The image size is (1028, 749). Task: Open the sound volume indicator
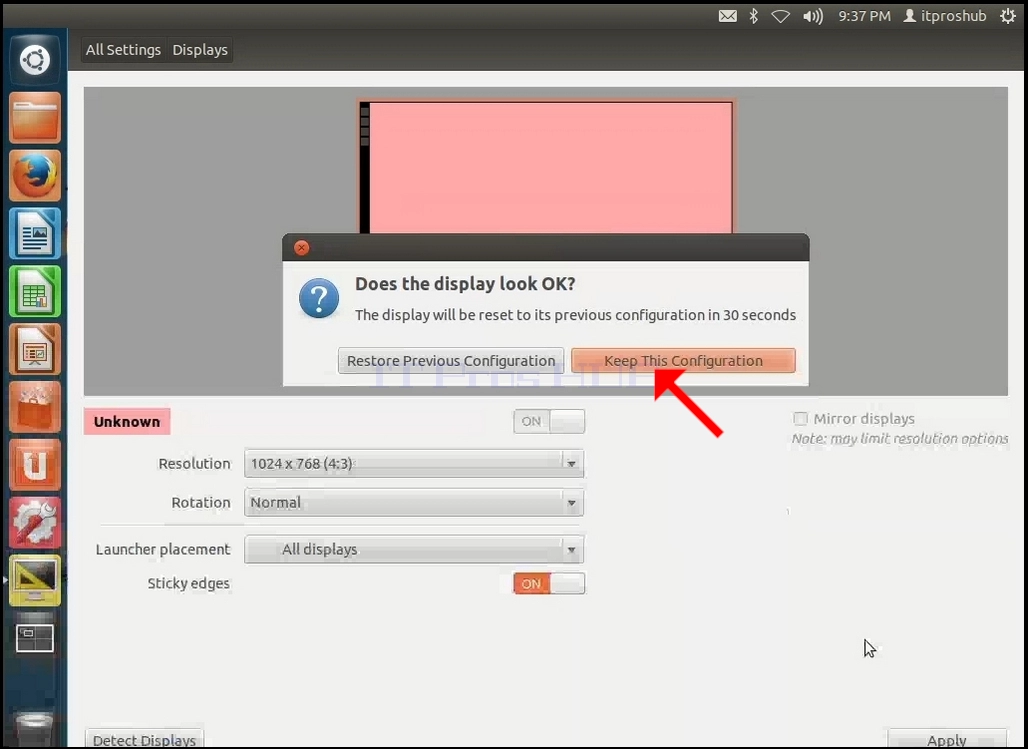813,16
